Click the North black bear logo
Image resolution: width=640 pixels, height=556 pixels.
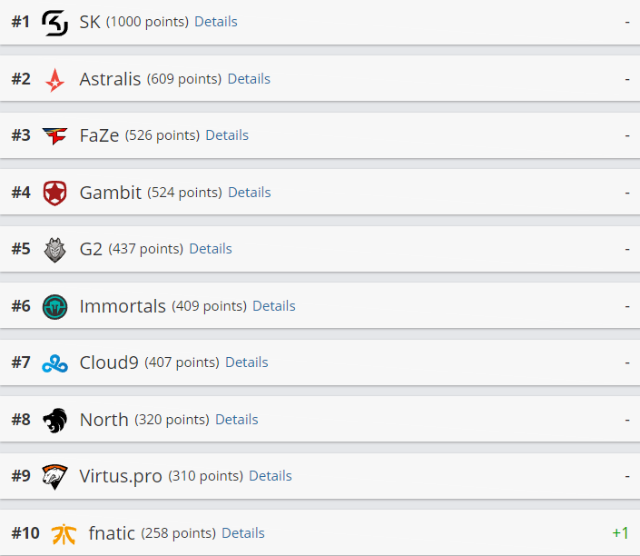(55, 420)
